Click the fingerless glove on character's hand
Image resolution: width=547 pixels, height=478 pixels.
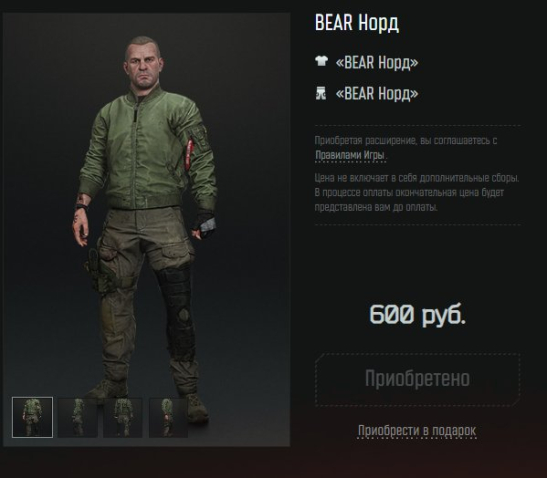click(x=204, y=224)
